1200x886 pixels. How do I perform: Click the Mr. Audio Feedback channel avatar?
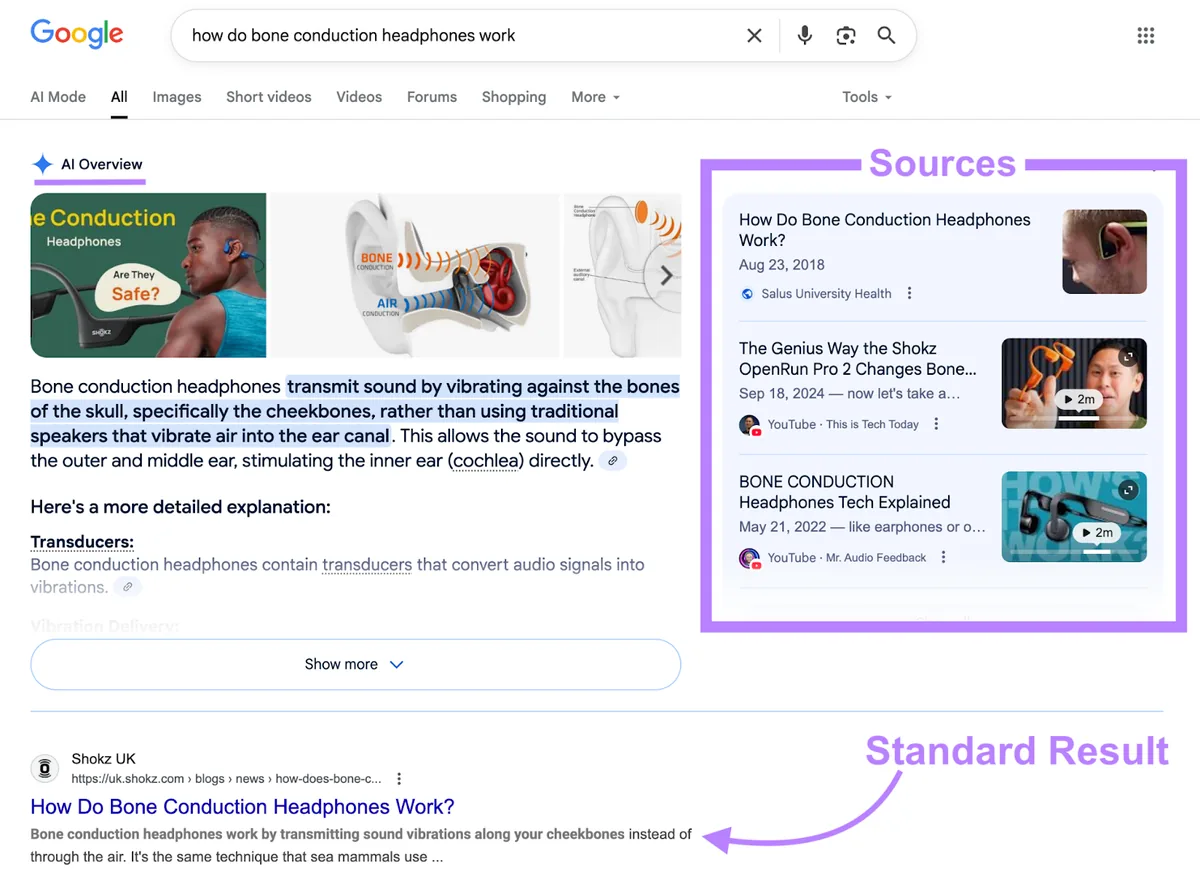point(749,558)
